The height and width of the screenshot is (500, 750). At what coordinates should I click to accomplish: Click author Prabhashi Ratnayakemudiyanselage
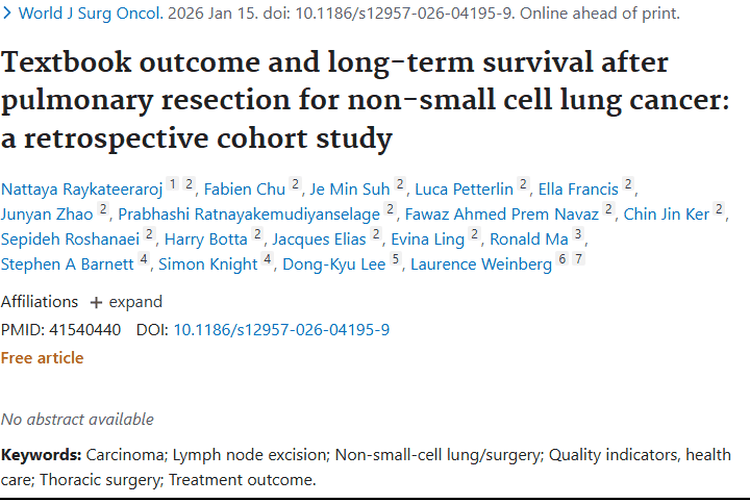point(248,213)
